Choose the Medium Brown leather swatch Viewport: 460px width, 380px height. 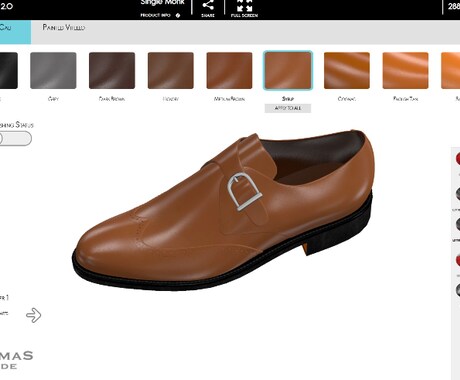click(x=229, y=70)
